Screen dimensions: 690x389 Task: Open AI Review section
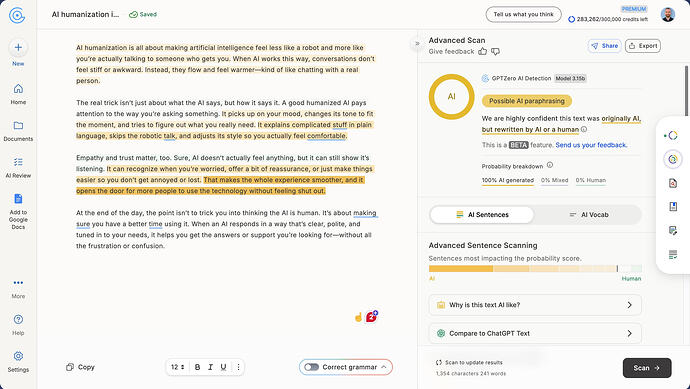click(x=18, y=168)
